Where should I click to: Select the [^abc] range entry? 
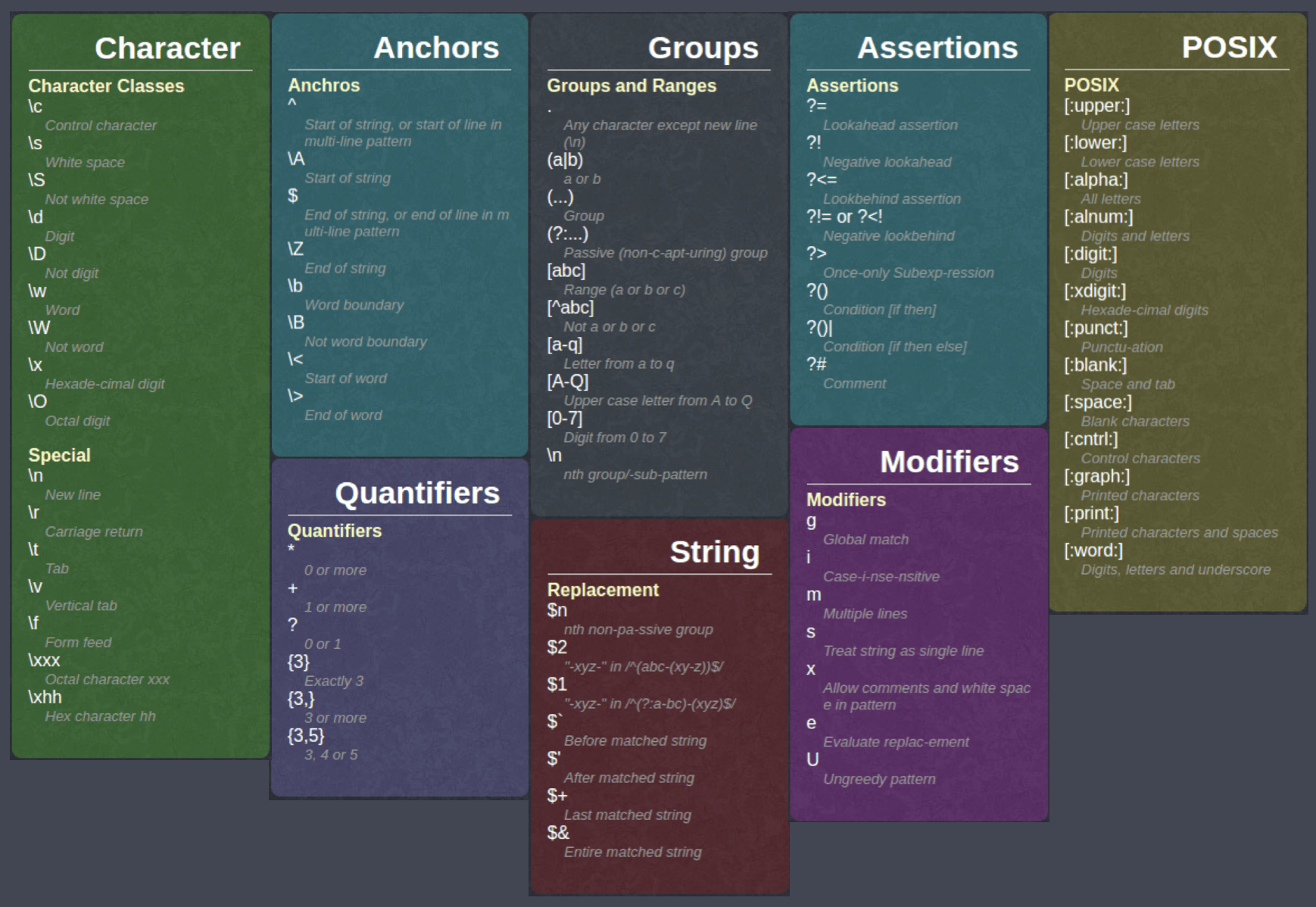[x=570, y=308]
